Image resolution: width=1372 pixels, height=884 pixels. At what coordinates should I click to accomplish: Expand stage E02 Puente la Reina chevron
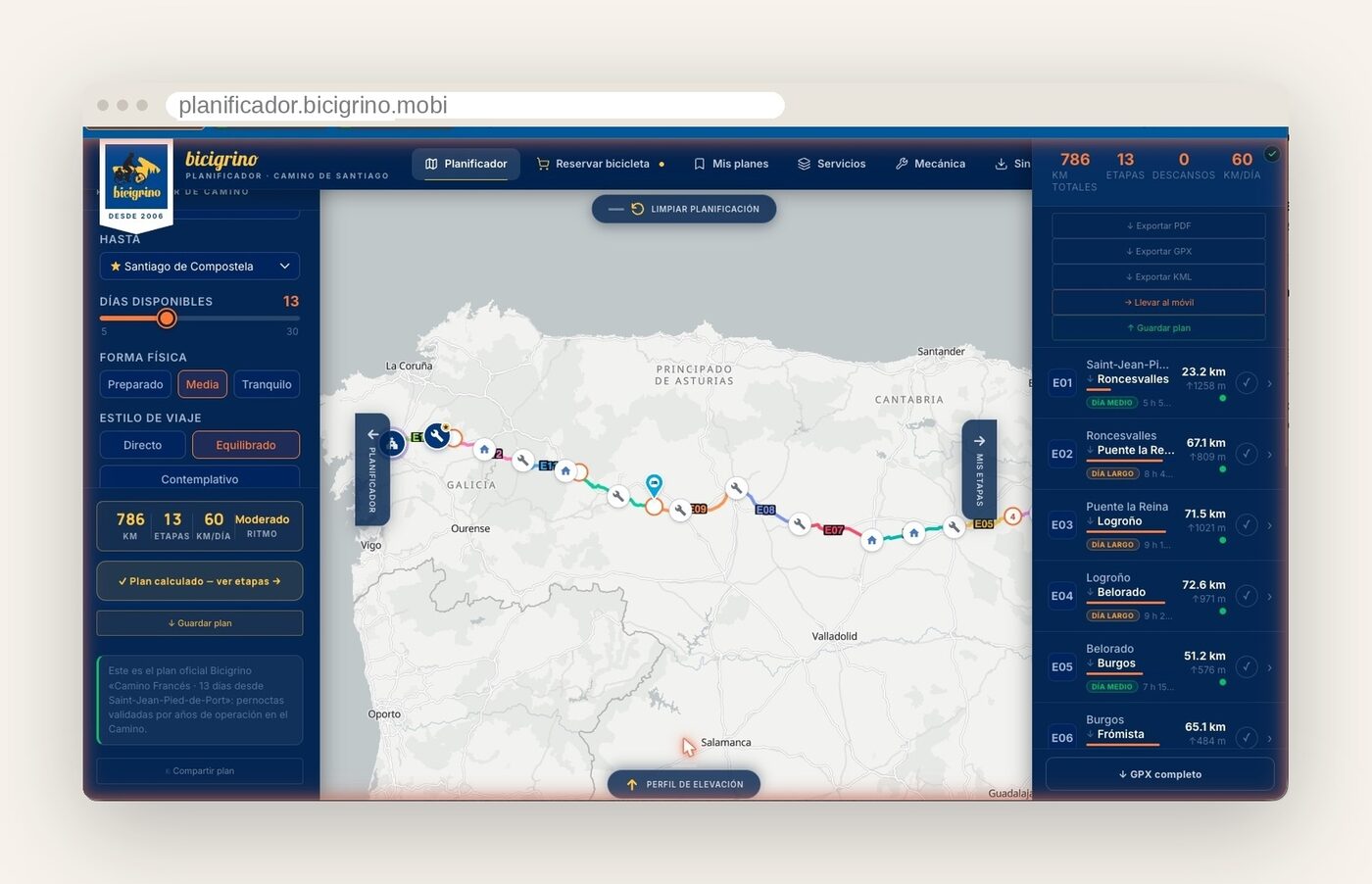[x=1269, y=454]
